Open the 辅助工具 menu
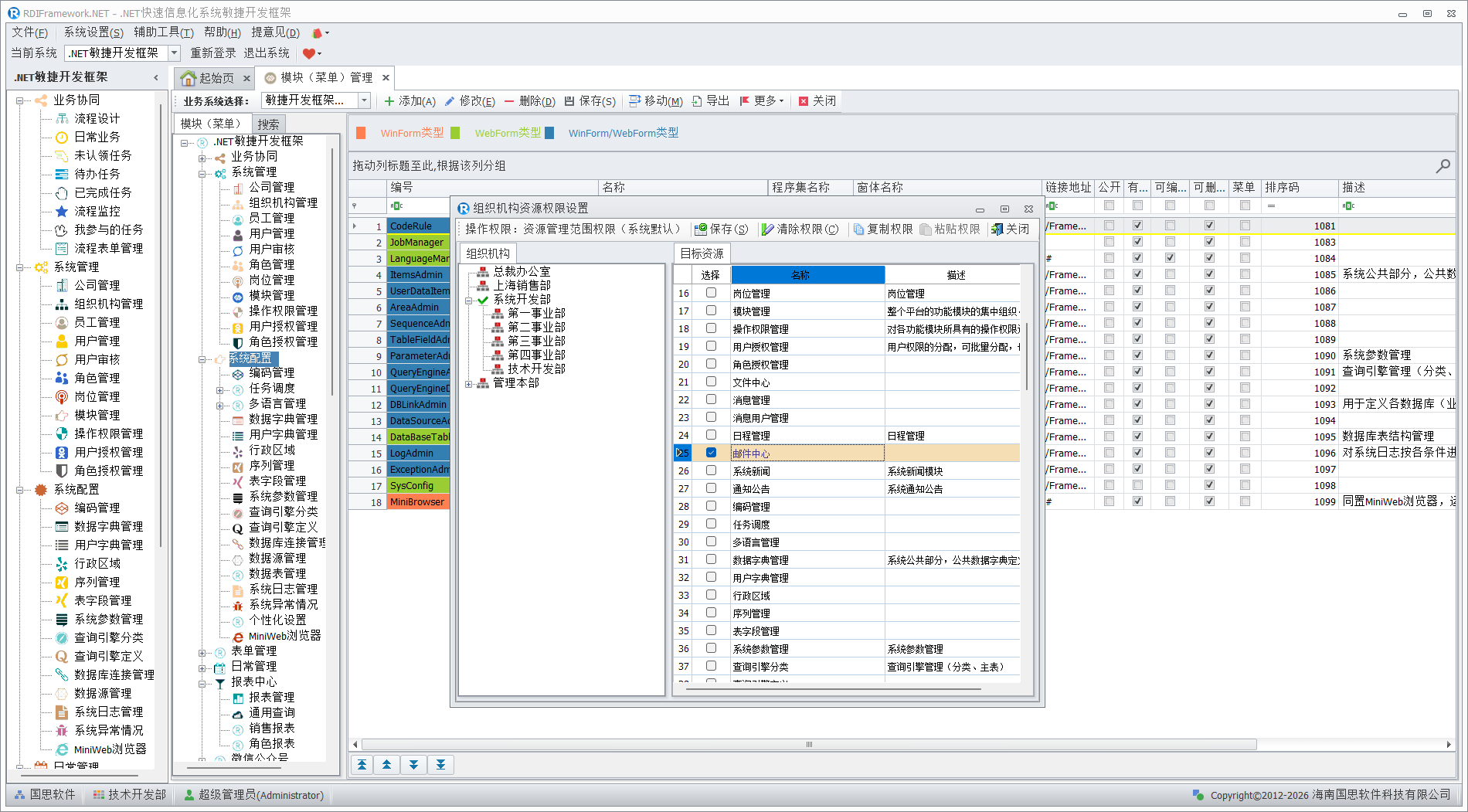 tap(163, 32)
